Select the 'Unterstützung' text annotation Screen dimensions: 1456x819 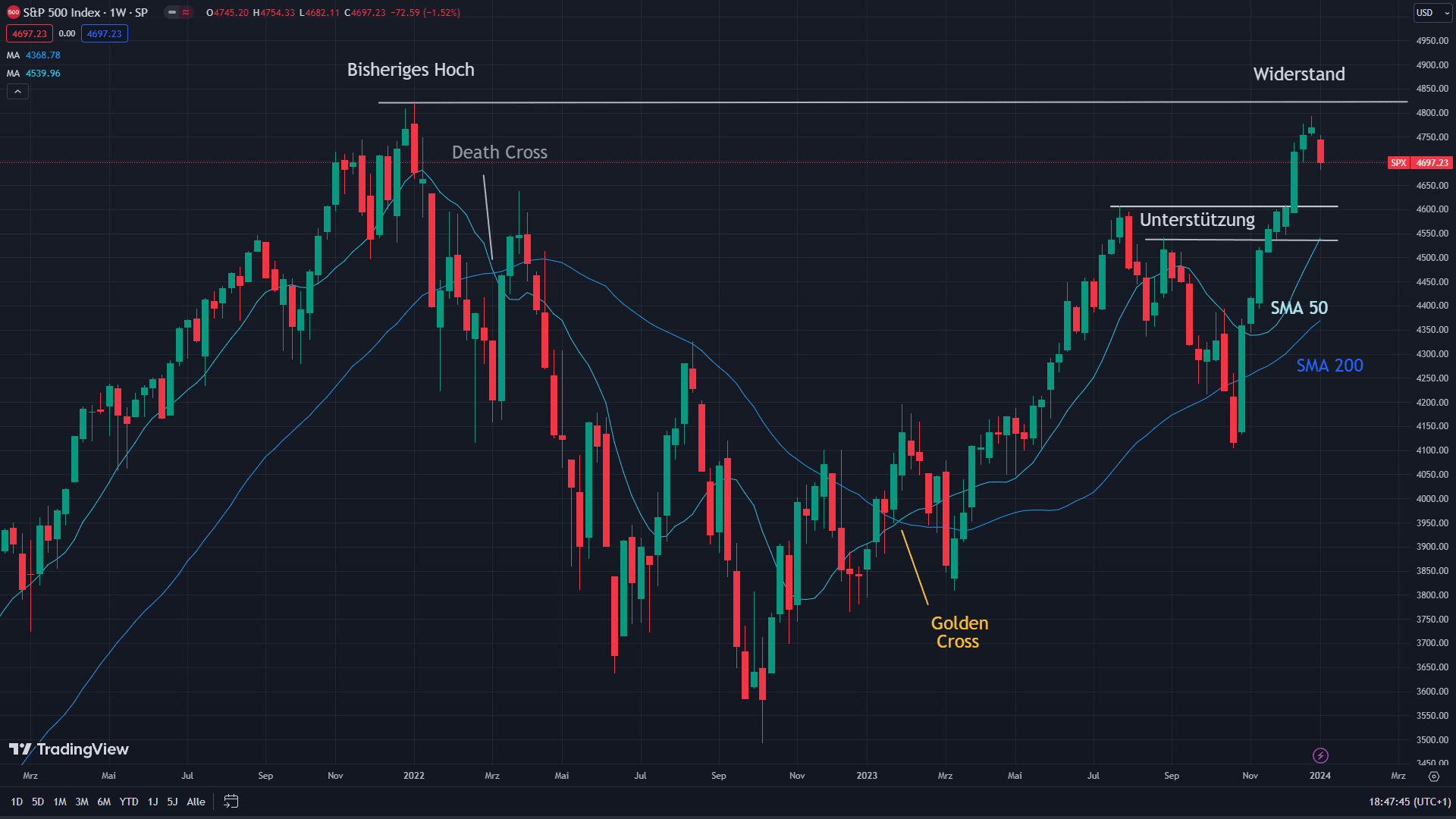(1197, 220)
